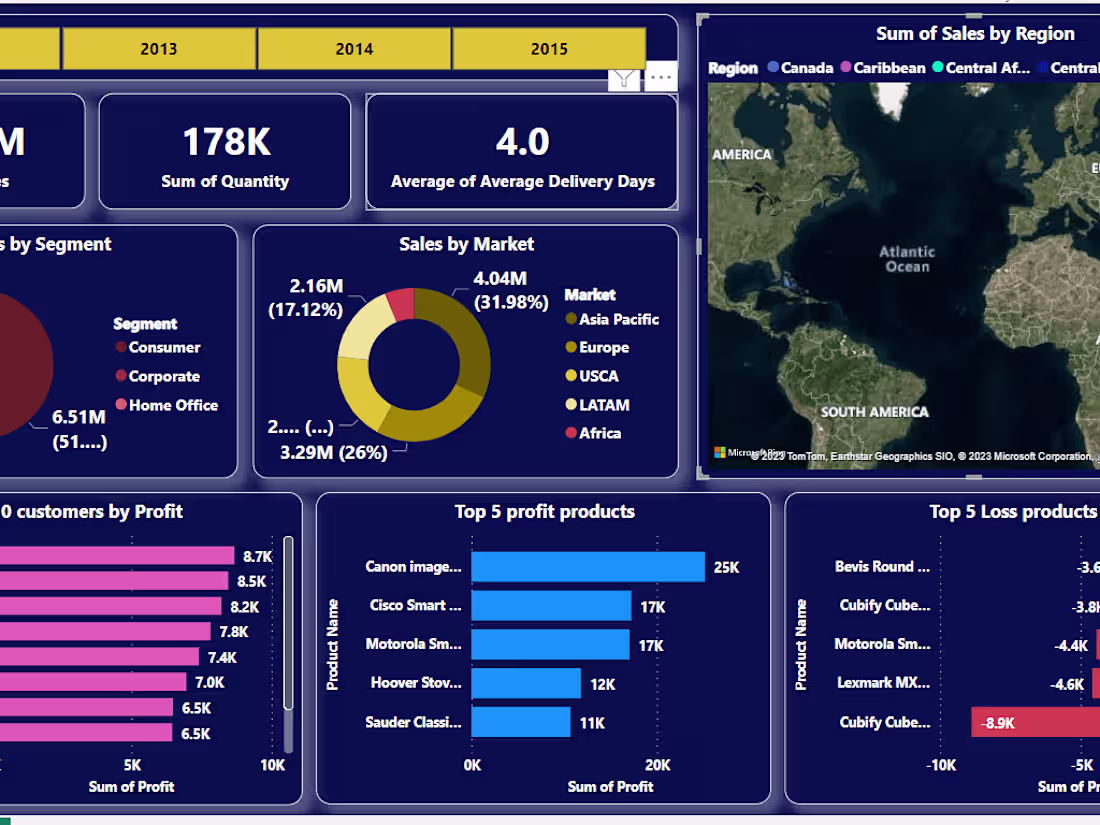Click the USCA marker in the Market legend
Screen dimensions: 1100x825
click(x=570, y=376)
